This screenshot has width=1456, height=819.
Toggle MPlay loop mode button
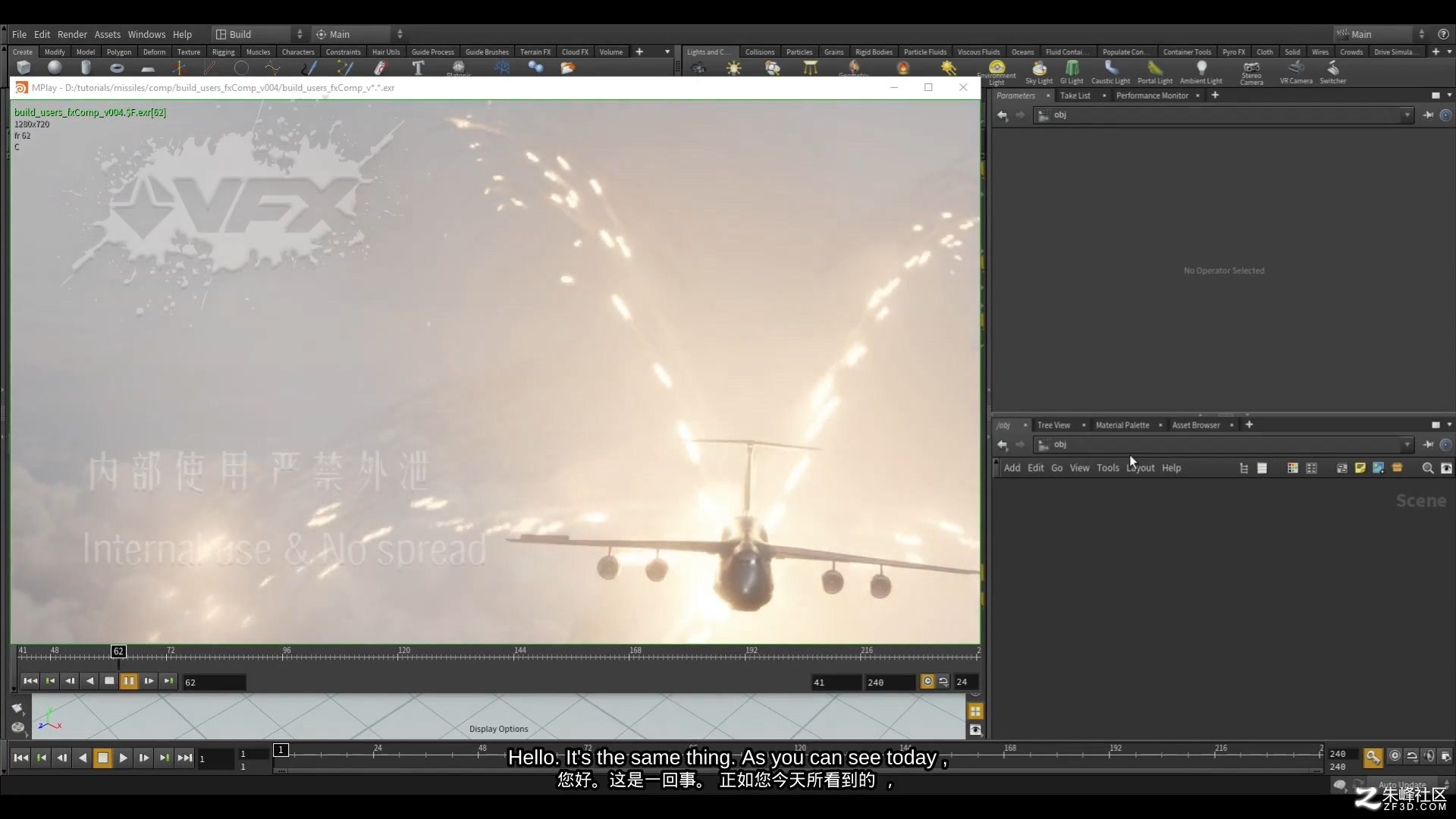pyautogui.click(x=943, y=682)
